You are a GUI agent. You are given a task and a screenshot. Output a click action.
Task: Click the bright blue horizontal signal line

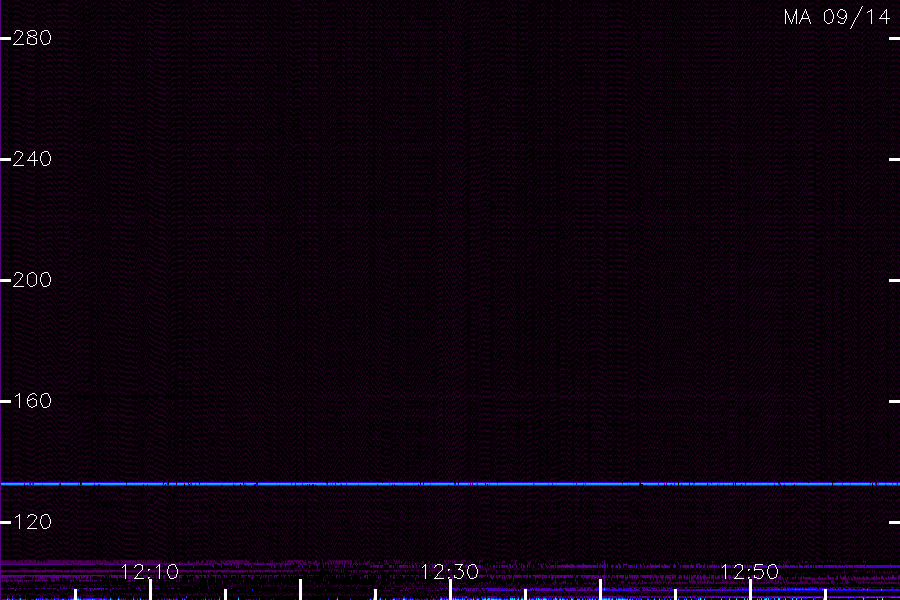(450, 484)
